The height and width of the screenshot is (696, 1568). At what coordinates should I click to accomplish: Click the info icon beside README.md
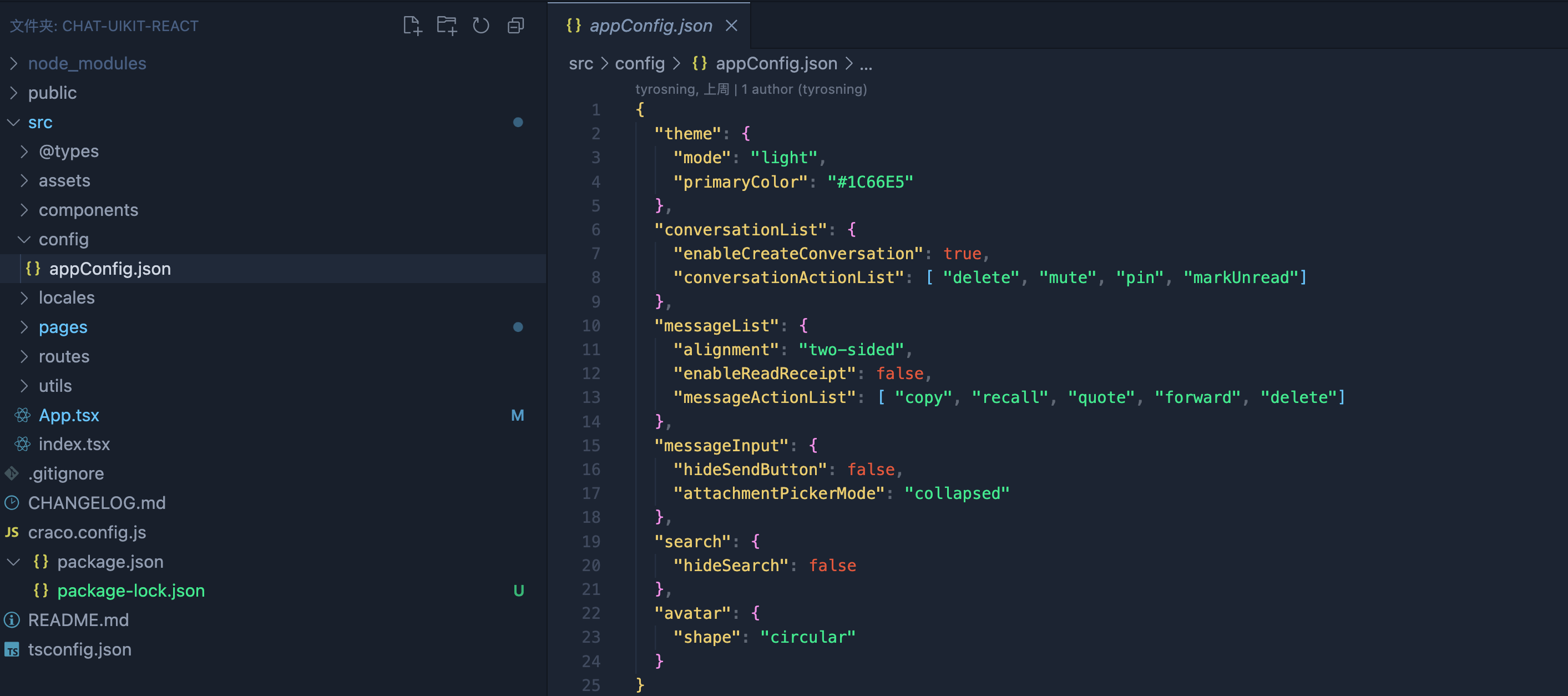click(x=12, y=620)
